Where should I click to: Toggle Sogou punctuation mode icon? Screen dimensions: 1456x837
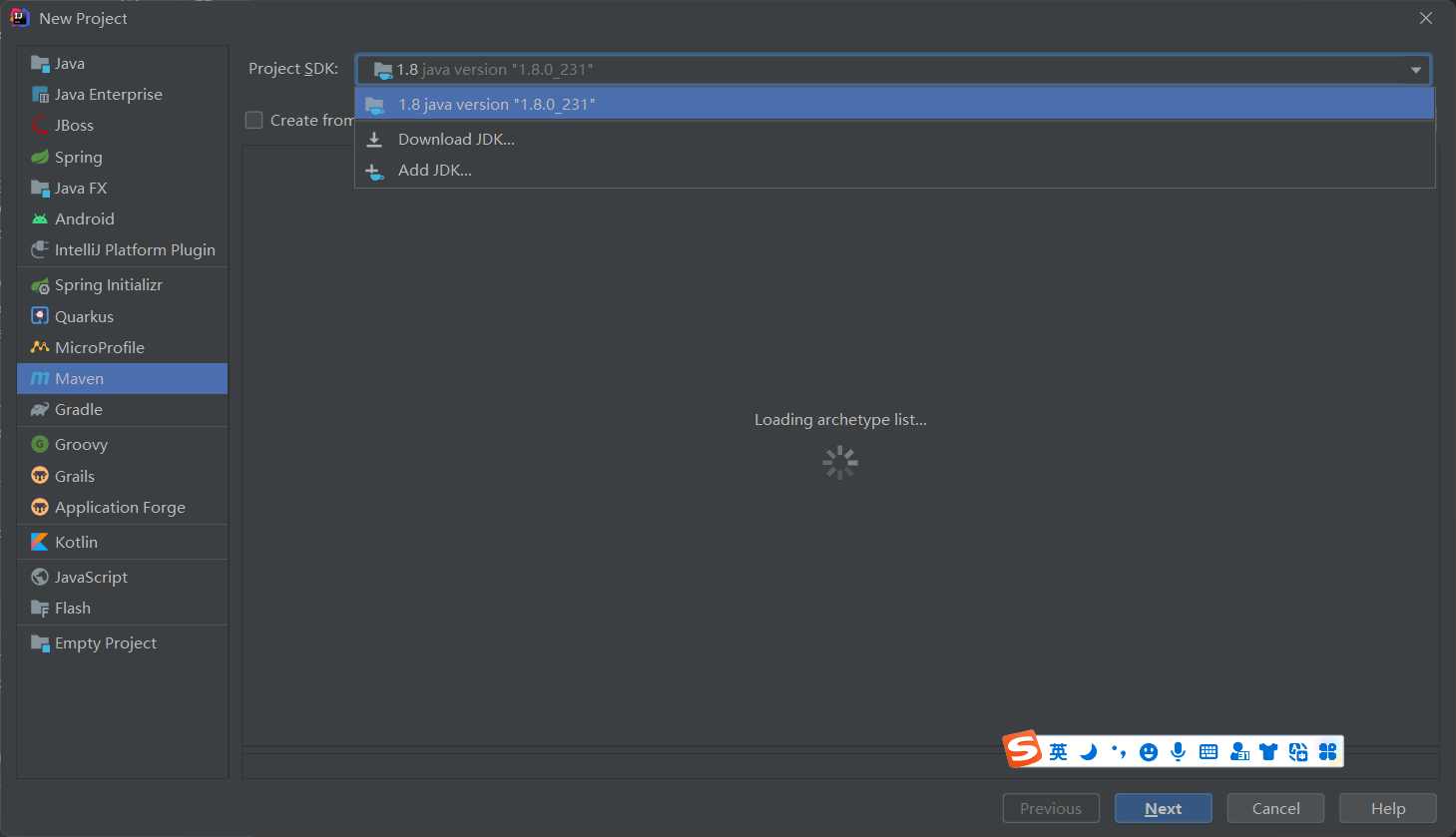pos(1119,752)
